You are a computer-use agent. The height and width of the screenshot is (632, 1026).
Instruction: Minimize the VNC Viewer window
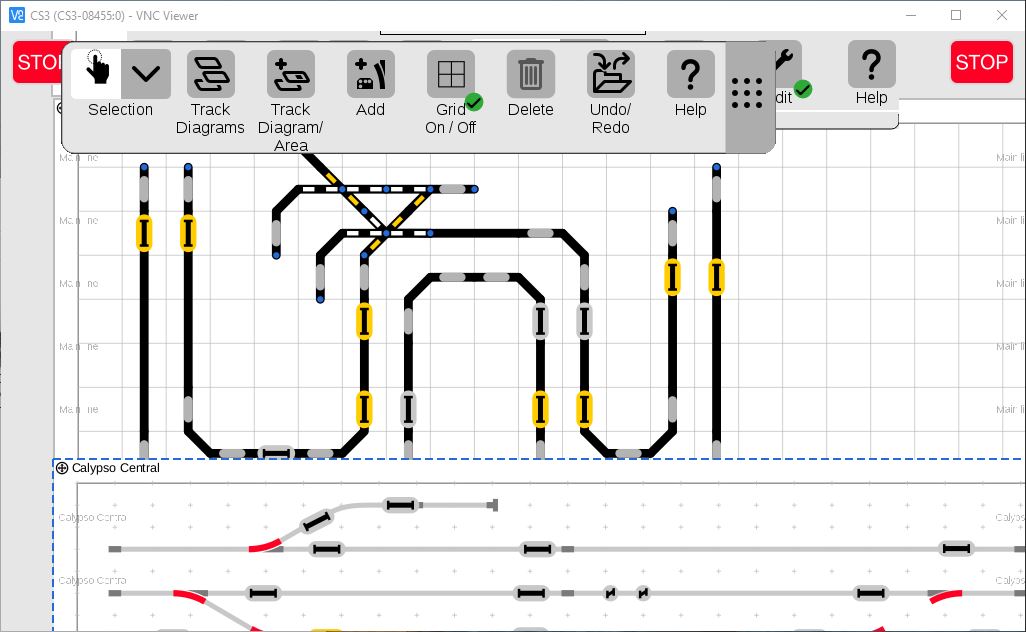pos(911,15)
